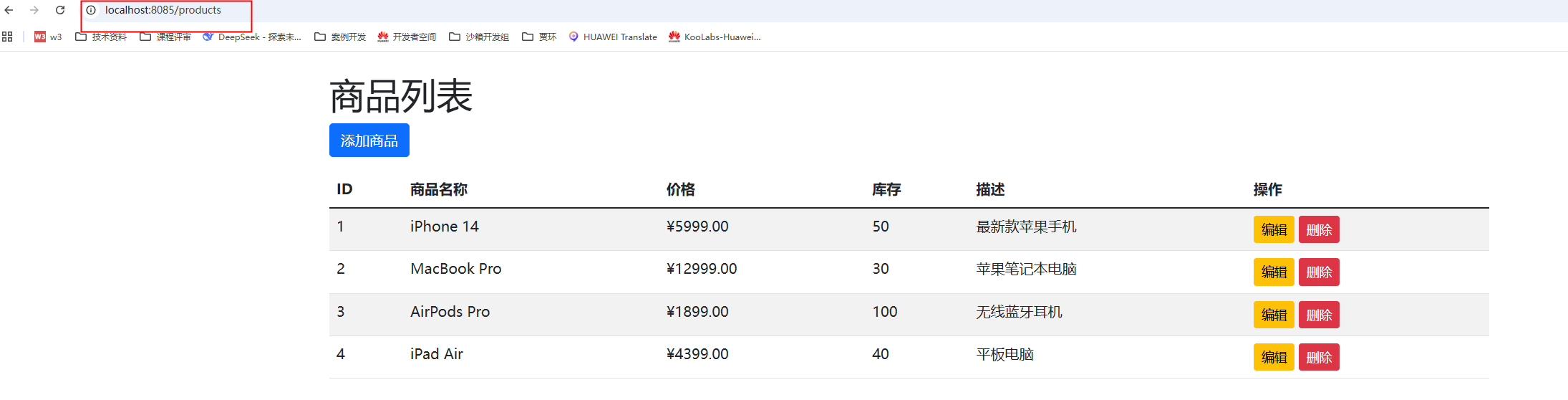Reload the current page
Viewport: 1568px width, 400px height.
point(60,10)
